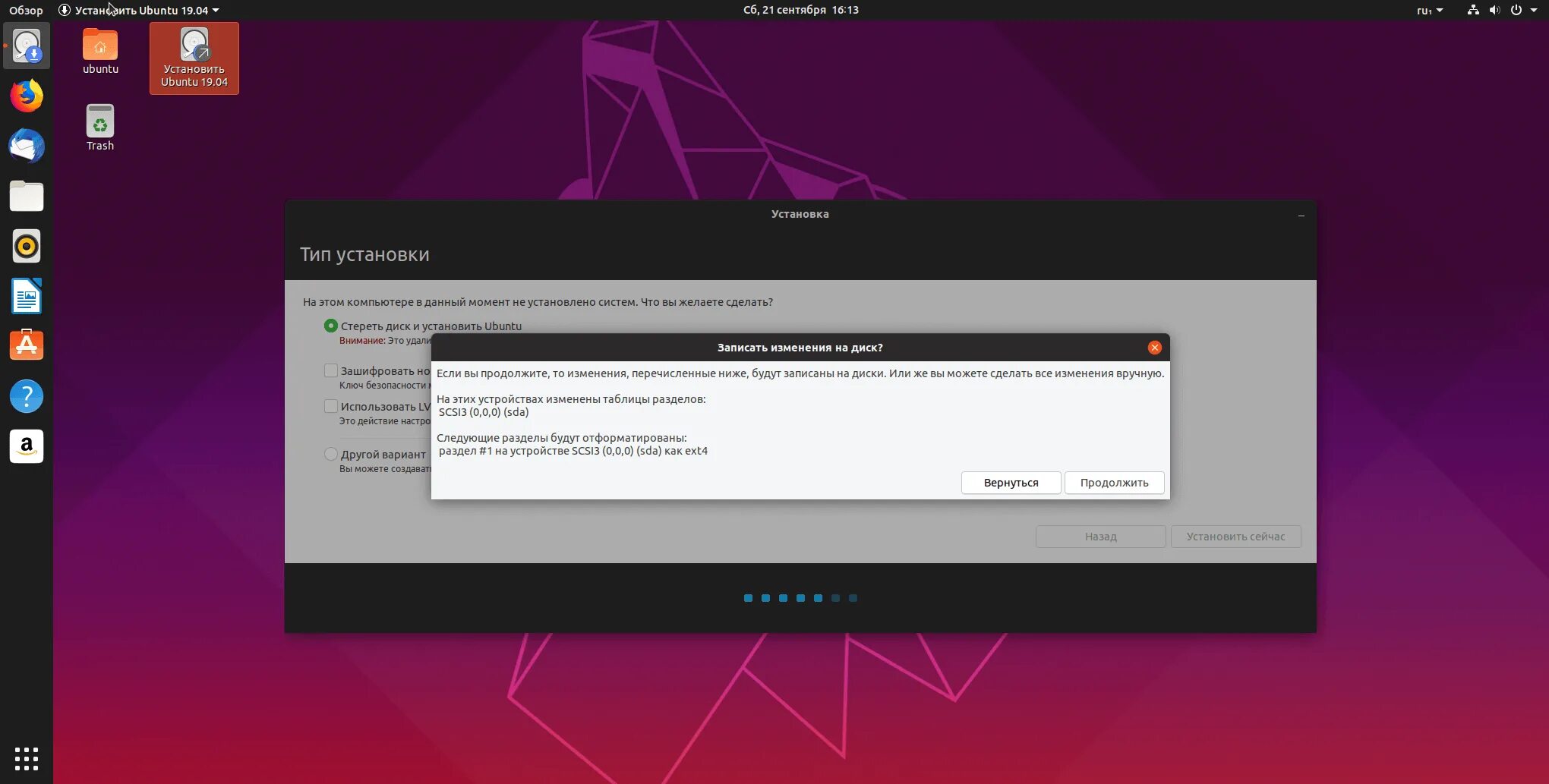Screen dimensions: 1549x784
Task: Open Ubuntu Software center
Action: click(x=27, y=345)
